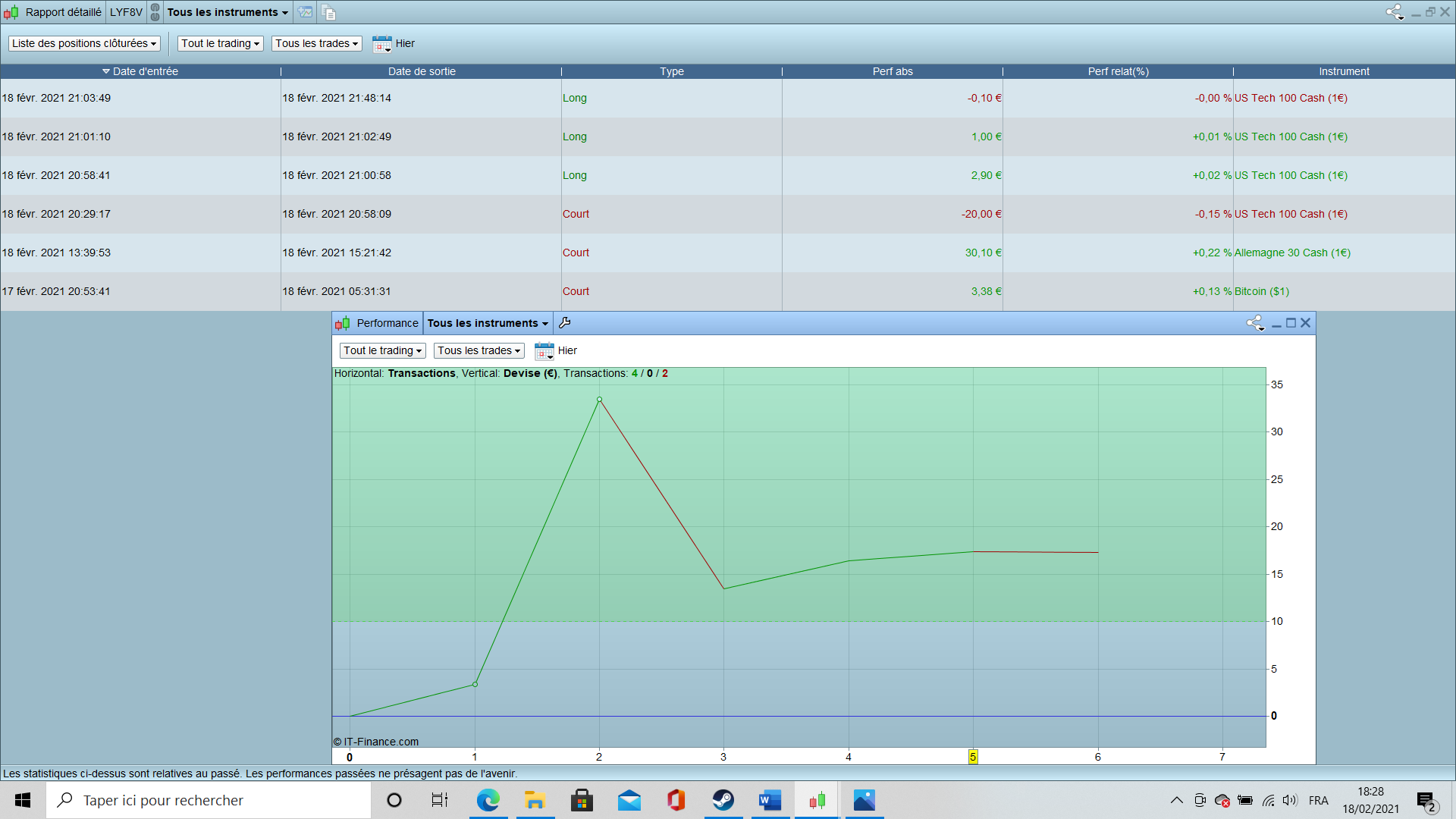Click the Perf abs column header
This screenshot has width=1456, height=819.
[892, 71]
